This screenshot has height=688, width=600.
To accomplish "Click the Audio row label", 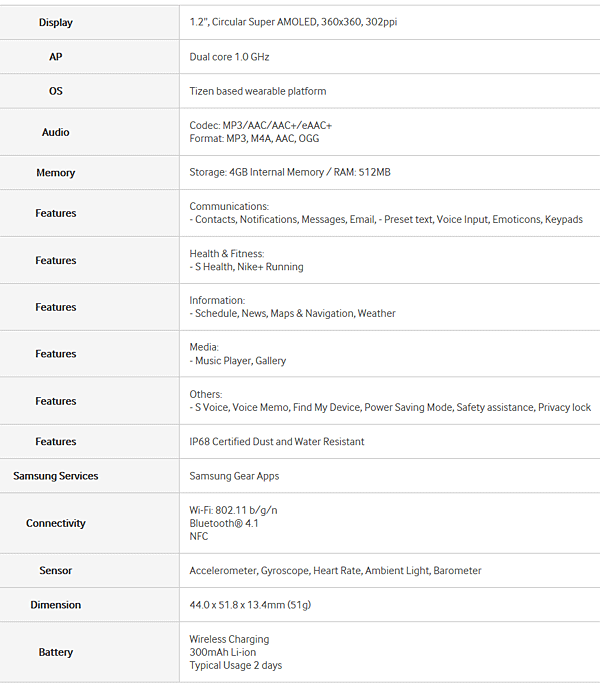I will click(56, 132).
